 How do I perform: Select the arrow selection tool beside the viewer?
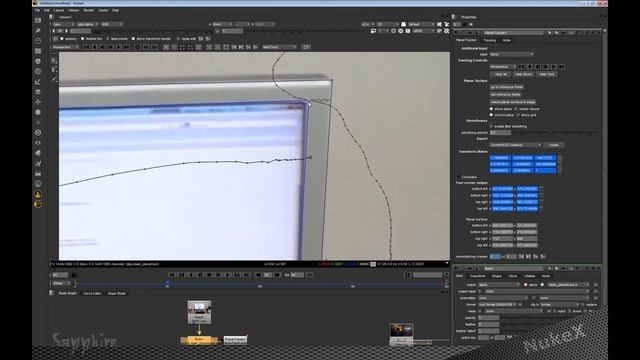coord(54,60)
